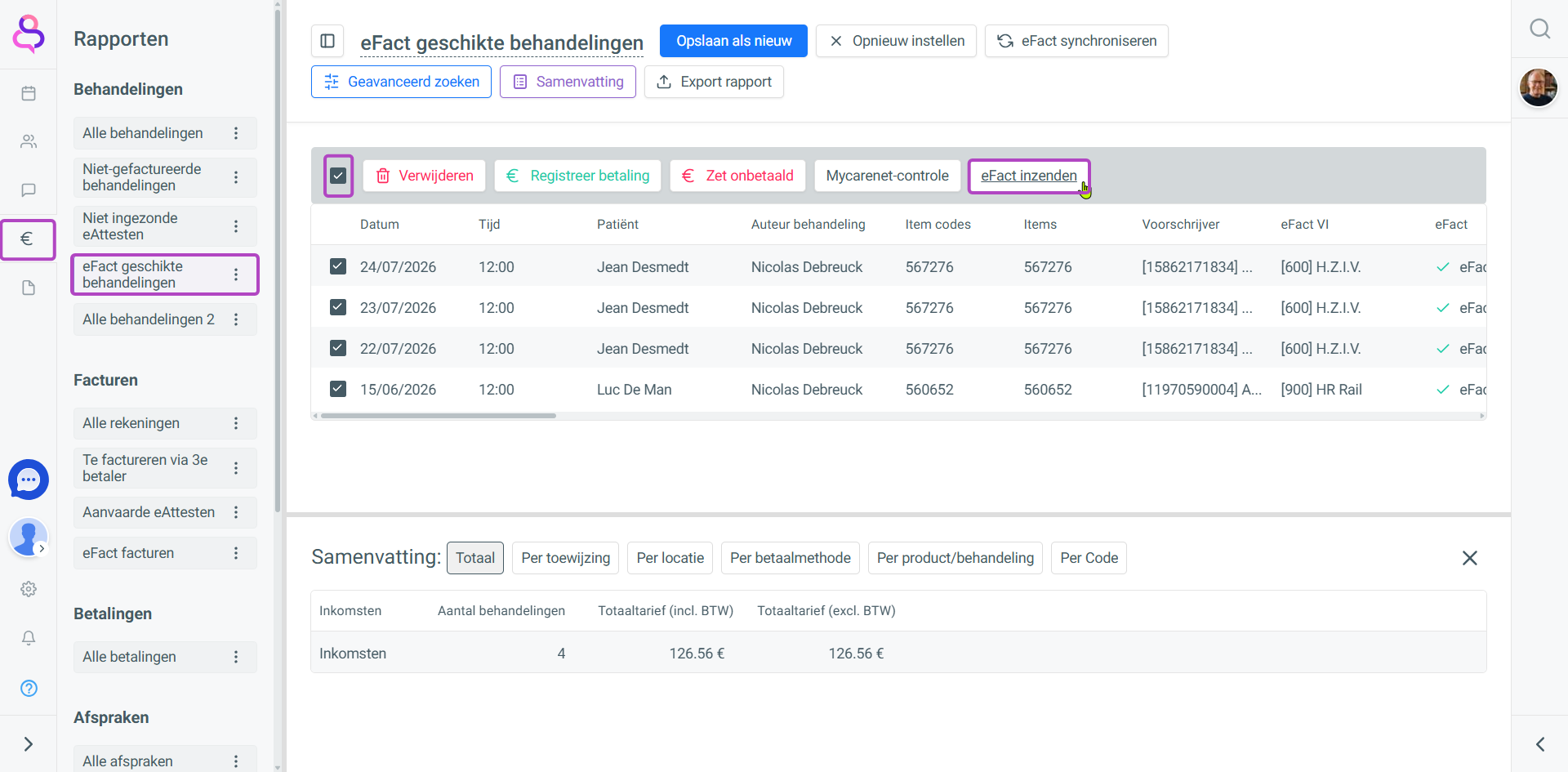Click the table horizontal scrollbar

pos(439,416)
